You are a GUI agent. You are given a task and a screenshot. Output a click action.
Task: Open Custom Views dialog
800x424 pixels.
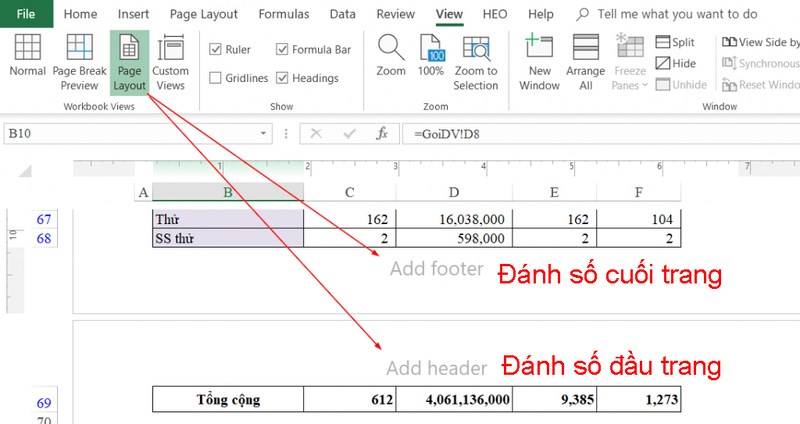tap(170, 62)
